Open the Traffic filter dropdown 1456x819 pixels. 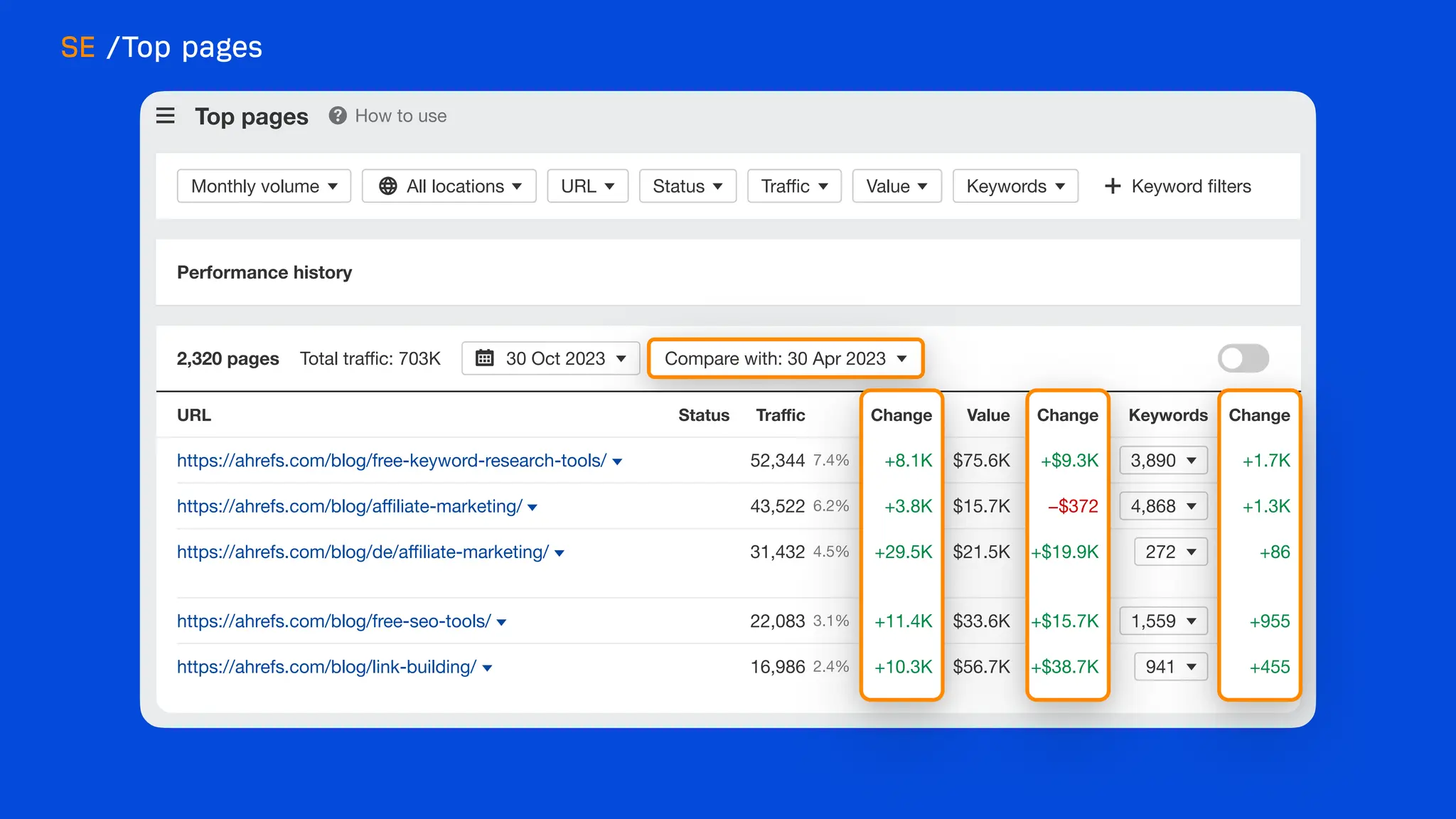(x=794, y=186)
